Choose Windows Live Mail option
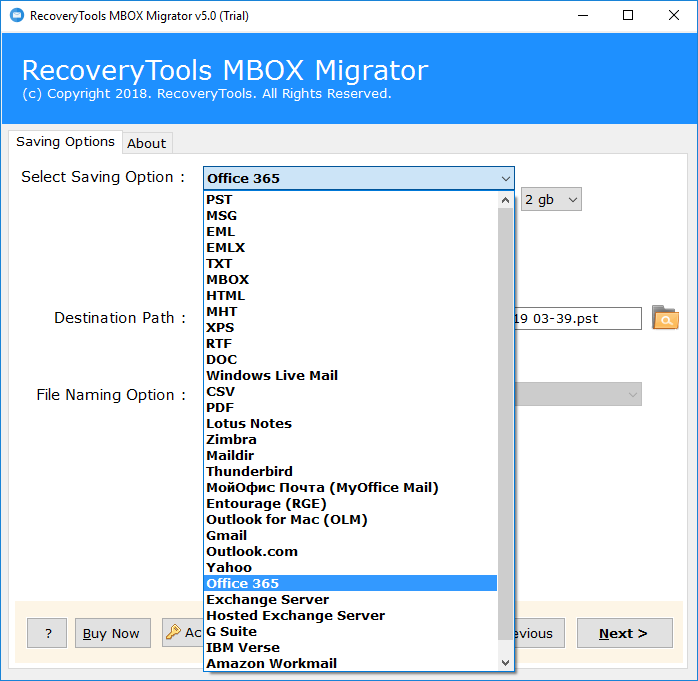The image size is (698, 681). coord(350,375)
